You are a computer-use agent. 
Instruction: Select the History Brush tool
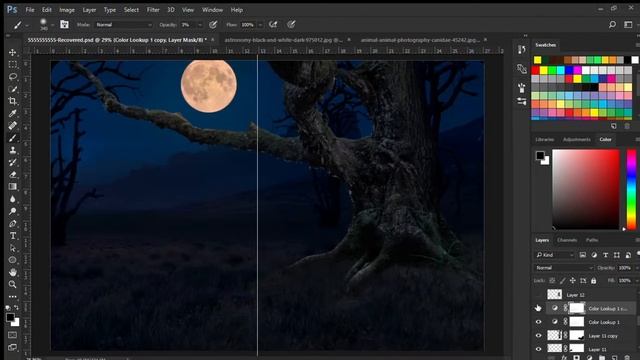point(13,162)
